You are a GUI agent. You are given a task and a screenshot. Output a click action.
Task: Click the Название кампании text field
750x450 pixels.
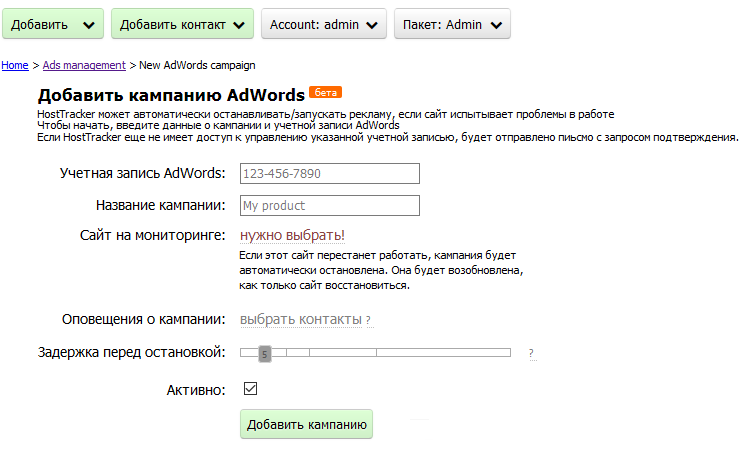tap(329, 206)
